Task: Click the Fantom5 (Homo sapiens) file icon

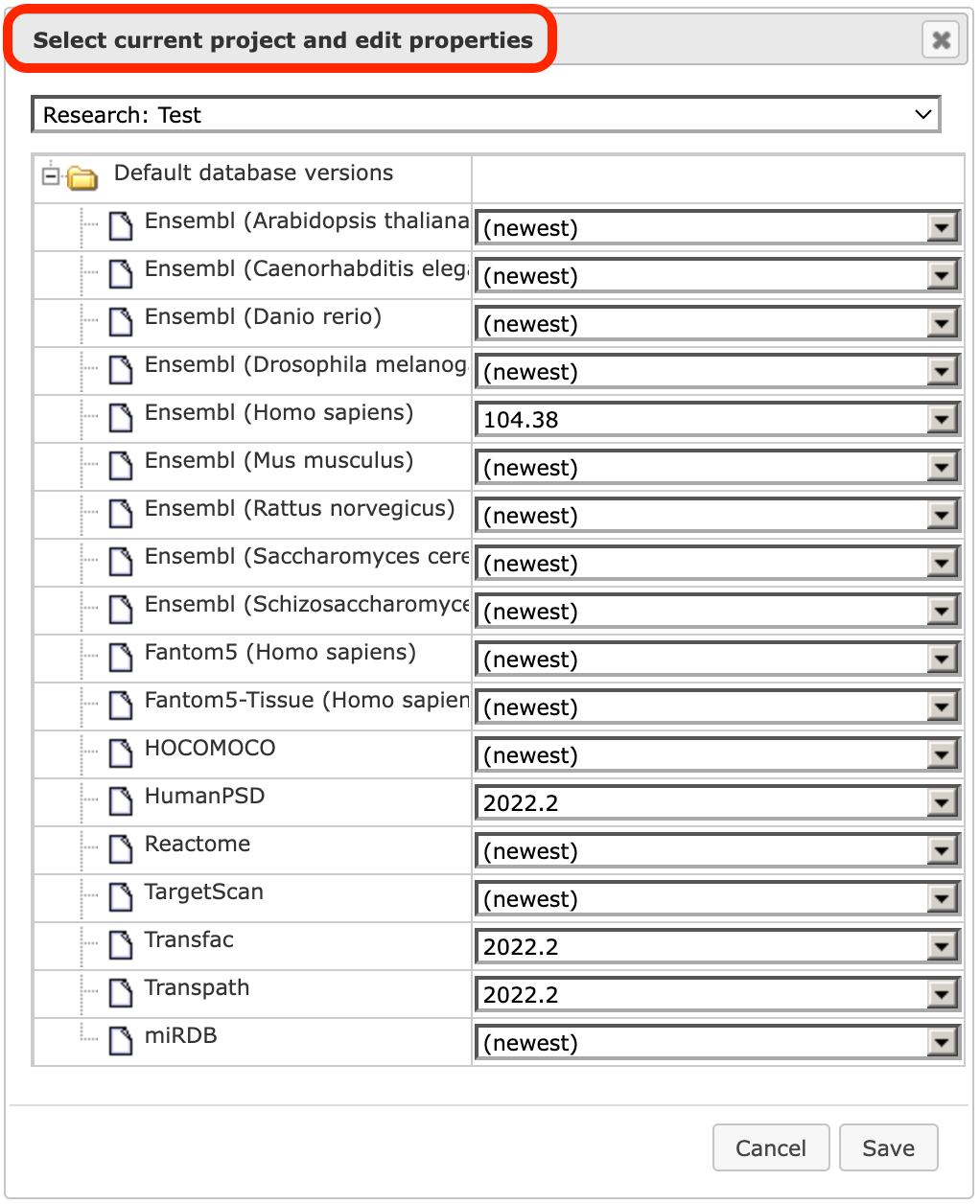Action: (x=121, y=658)
